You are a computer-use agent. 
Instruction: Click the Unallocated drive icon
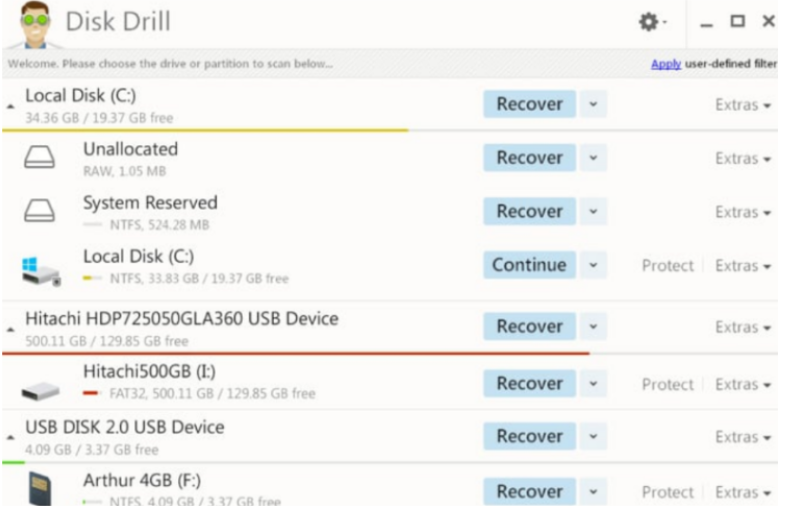click(40, 159)
